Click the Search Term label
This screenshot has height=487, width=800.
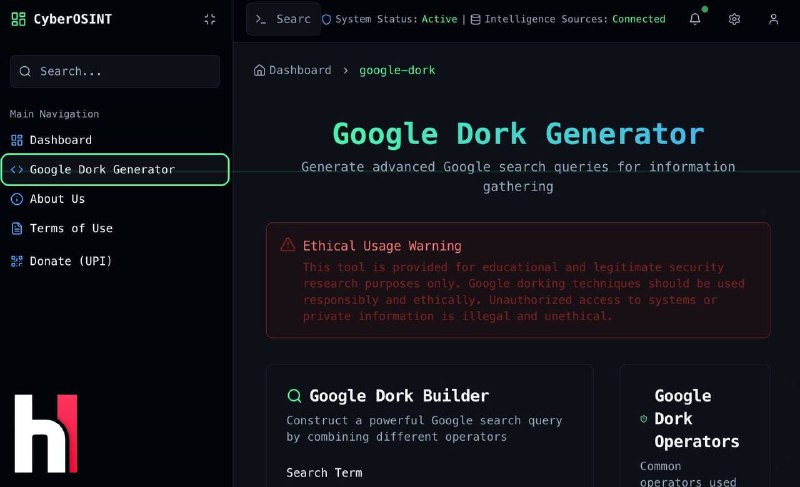click(324, 473)
